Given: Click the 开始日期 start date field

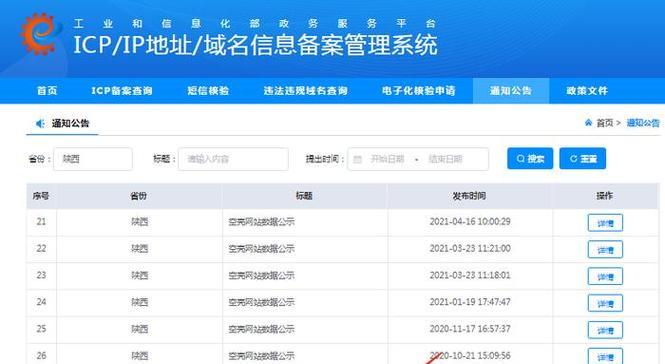Looking at the screenshot, I should 387,159.
